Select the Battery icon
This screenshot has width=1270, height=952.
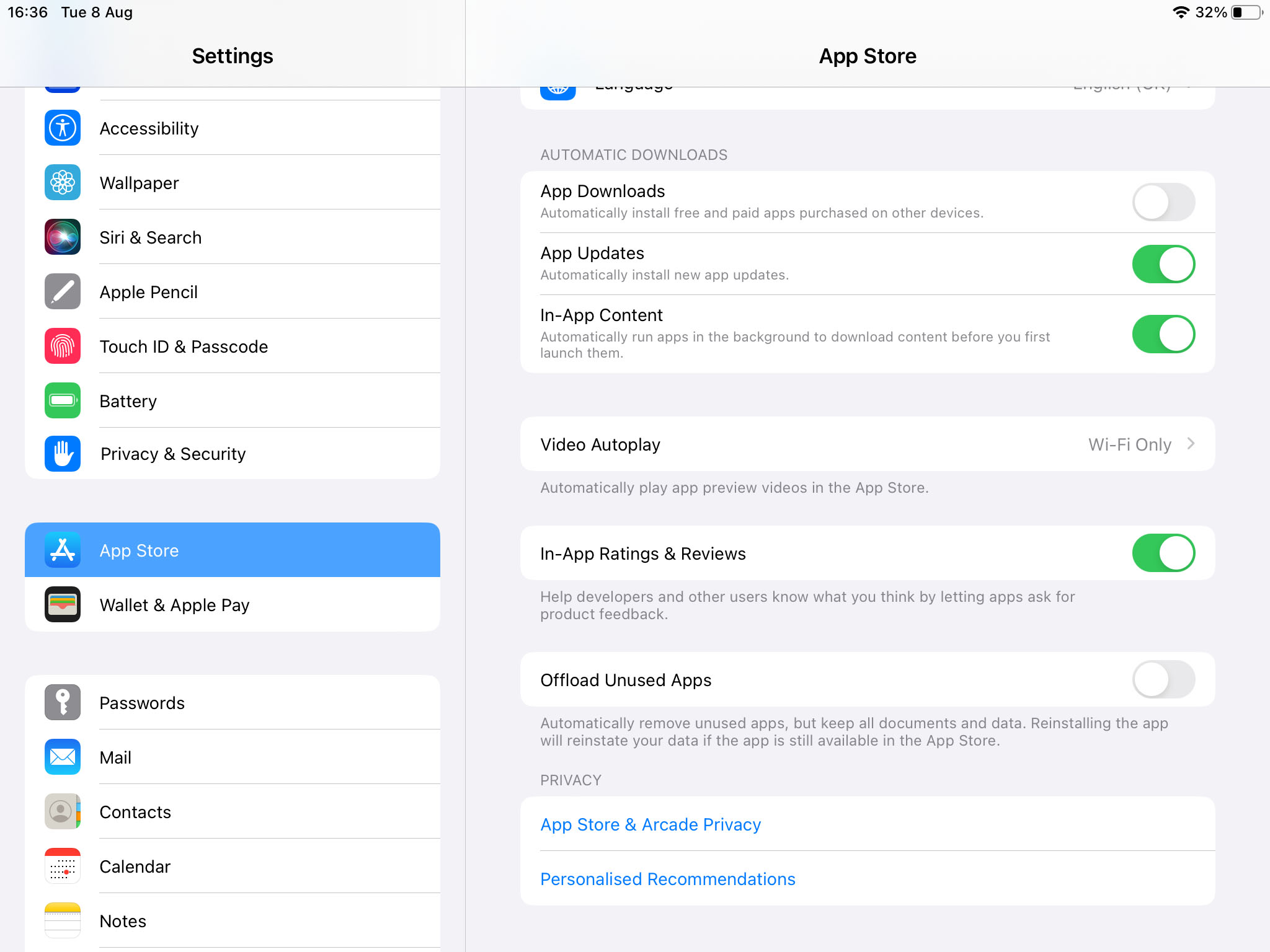pyautogui.click(x=62, y=400)
